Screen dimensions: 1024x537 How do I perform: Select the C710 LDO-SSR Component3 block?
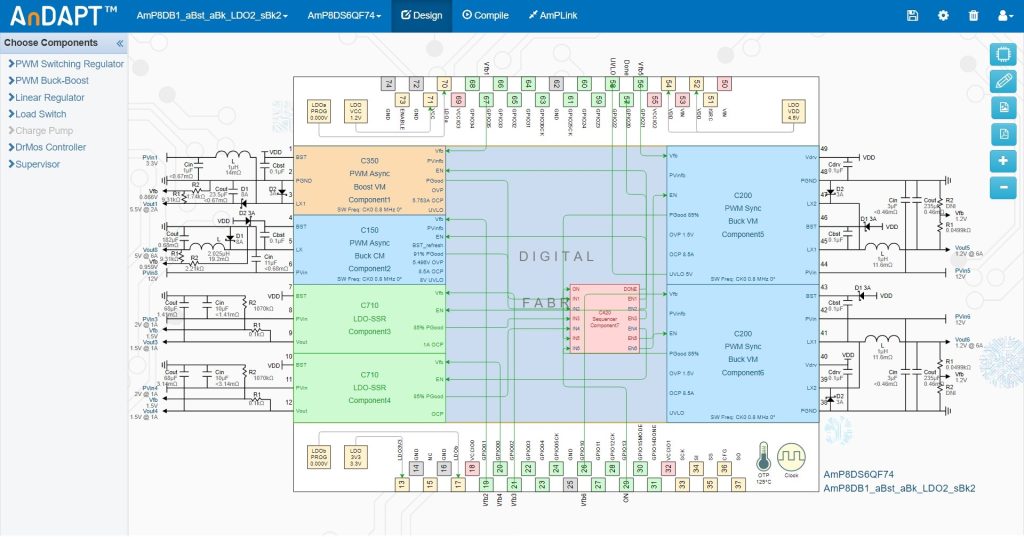click(370, 319)
